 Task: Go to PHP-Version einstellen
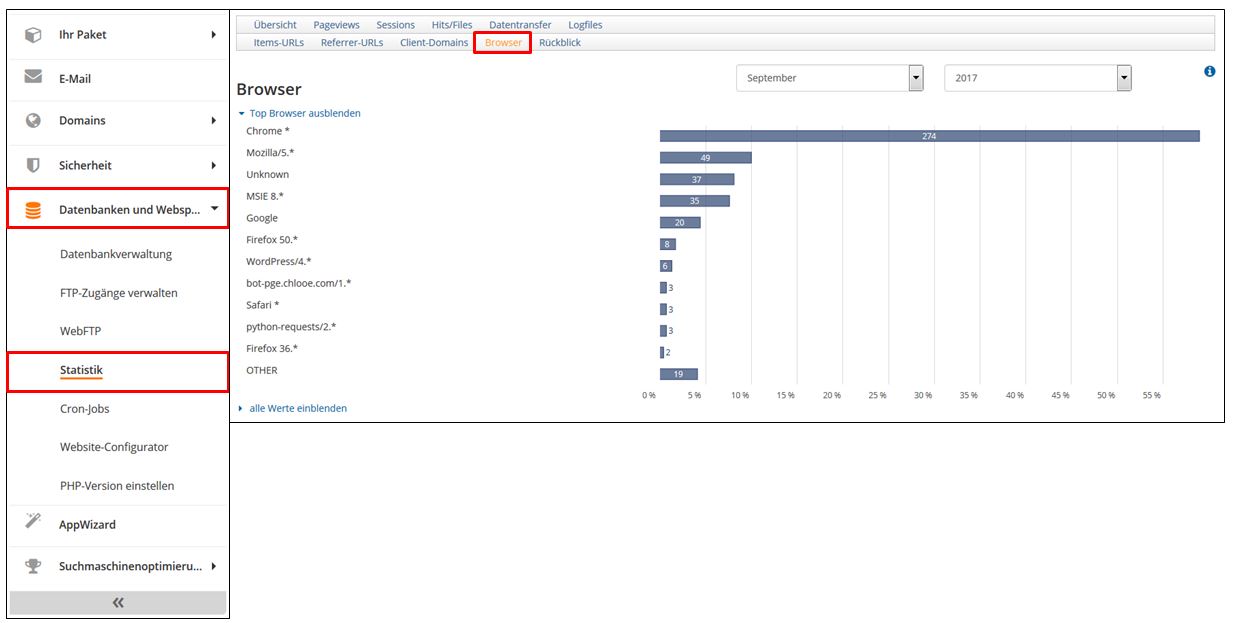pyautogui.click(x=117, y=486)
